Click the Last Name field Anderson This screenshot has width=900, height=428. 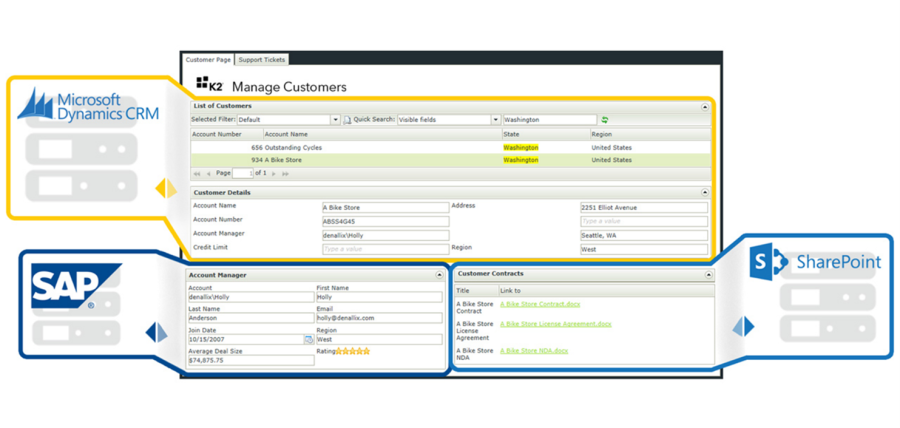251,318
